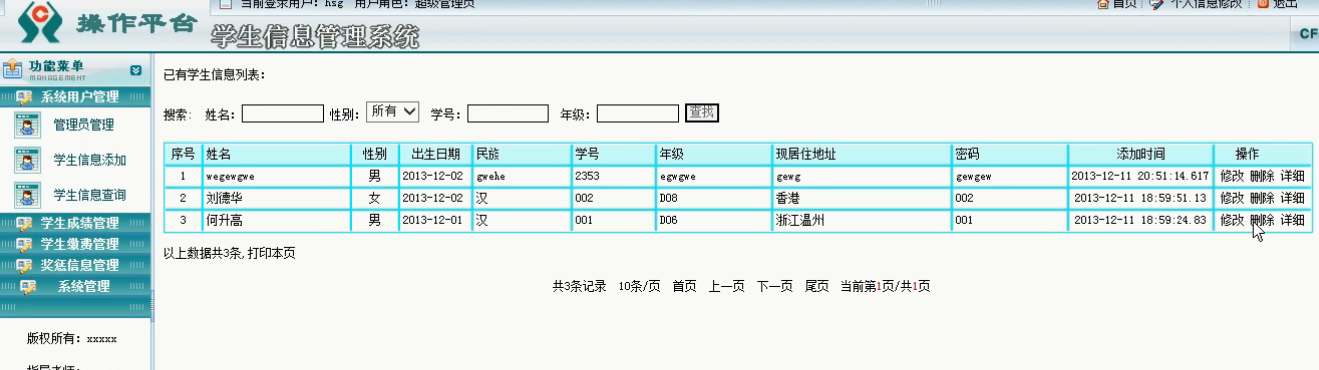Click 删除 for student 何升高
This screenshot has width=1319, height=370.
pyautogui.click(x=1262, y=220)
